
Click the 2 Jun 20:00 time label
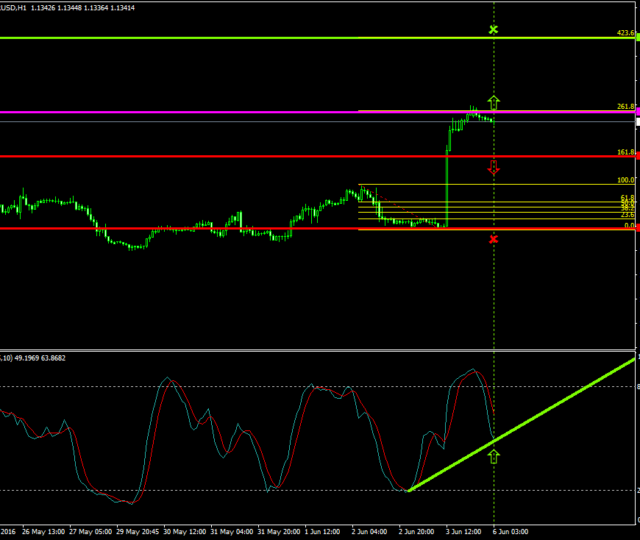(417, 533)
